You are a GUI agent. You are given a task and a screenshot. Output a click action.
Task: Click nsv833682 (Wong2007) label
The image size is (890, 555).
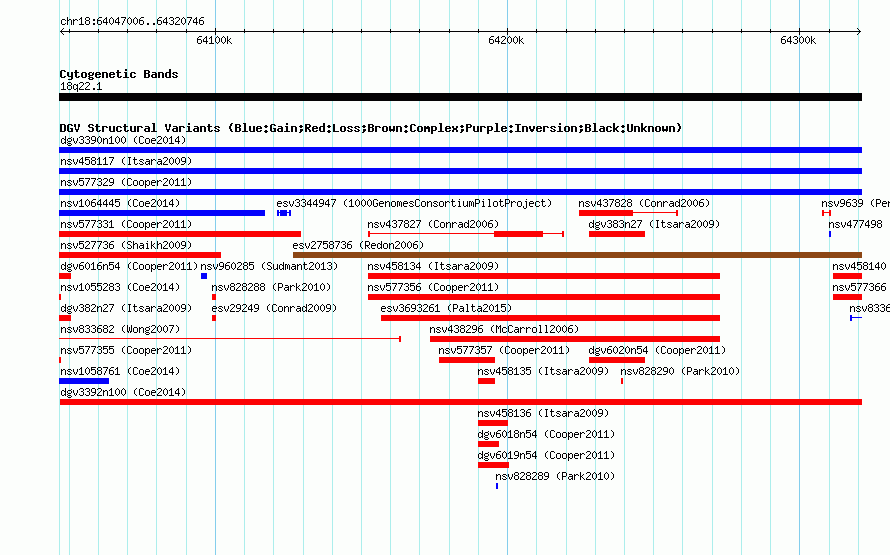[x=120, y=329]
